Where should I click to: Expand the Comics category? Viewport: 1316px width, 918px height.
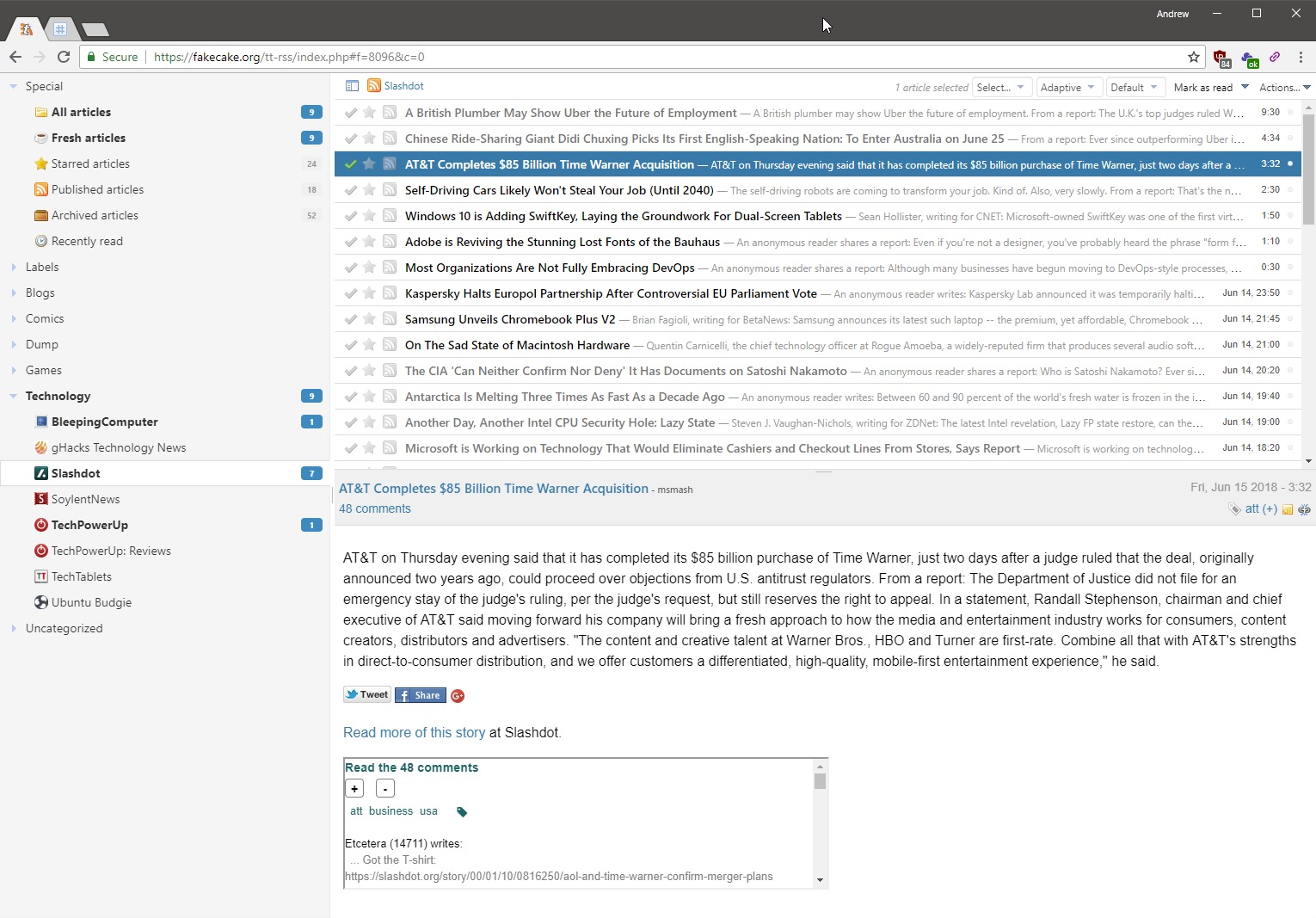click(14, 318)
